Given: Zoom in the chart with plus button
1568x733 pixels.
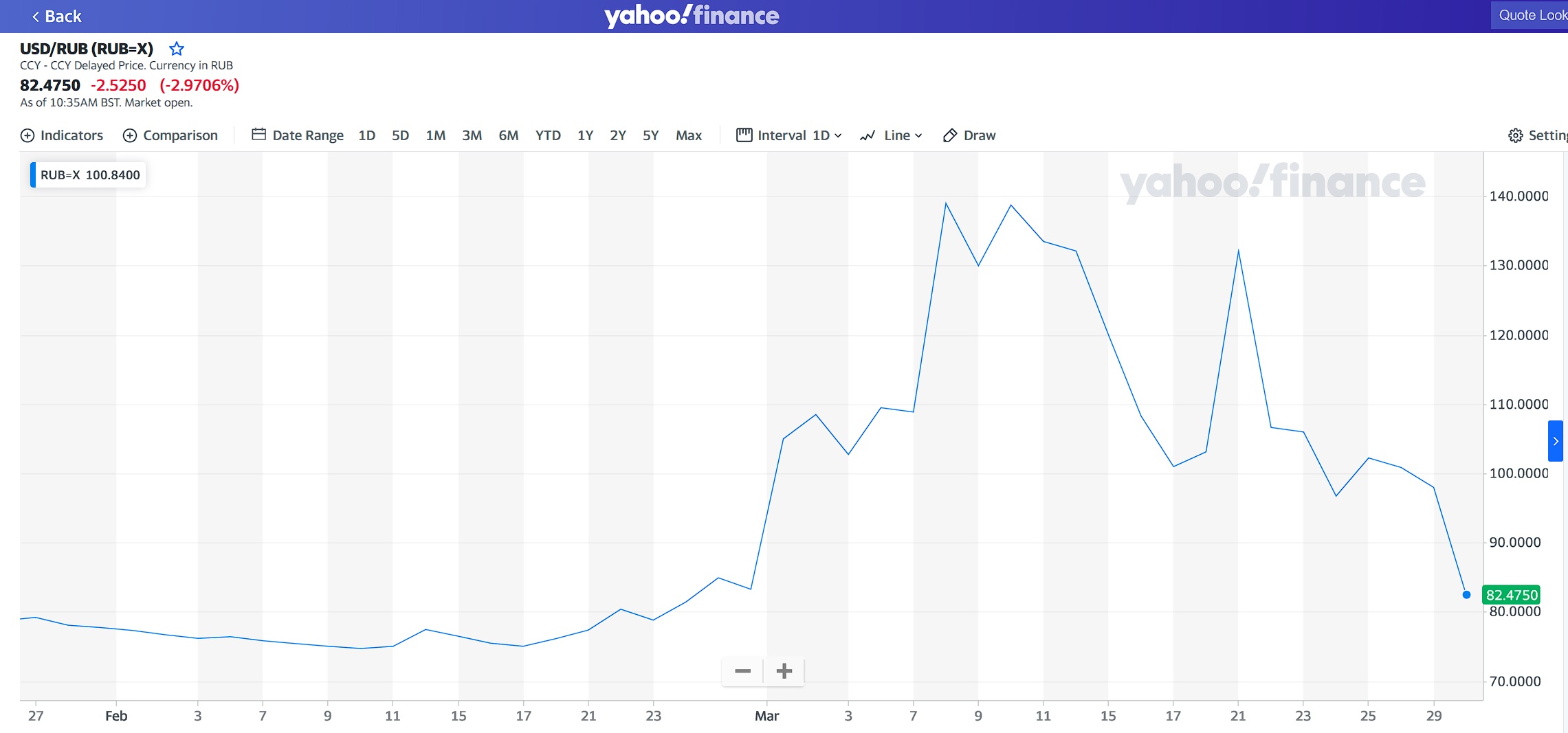Looking at the screenshot, I should 784,670.
